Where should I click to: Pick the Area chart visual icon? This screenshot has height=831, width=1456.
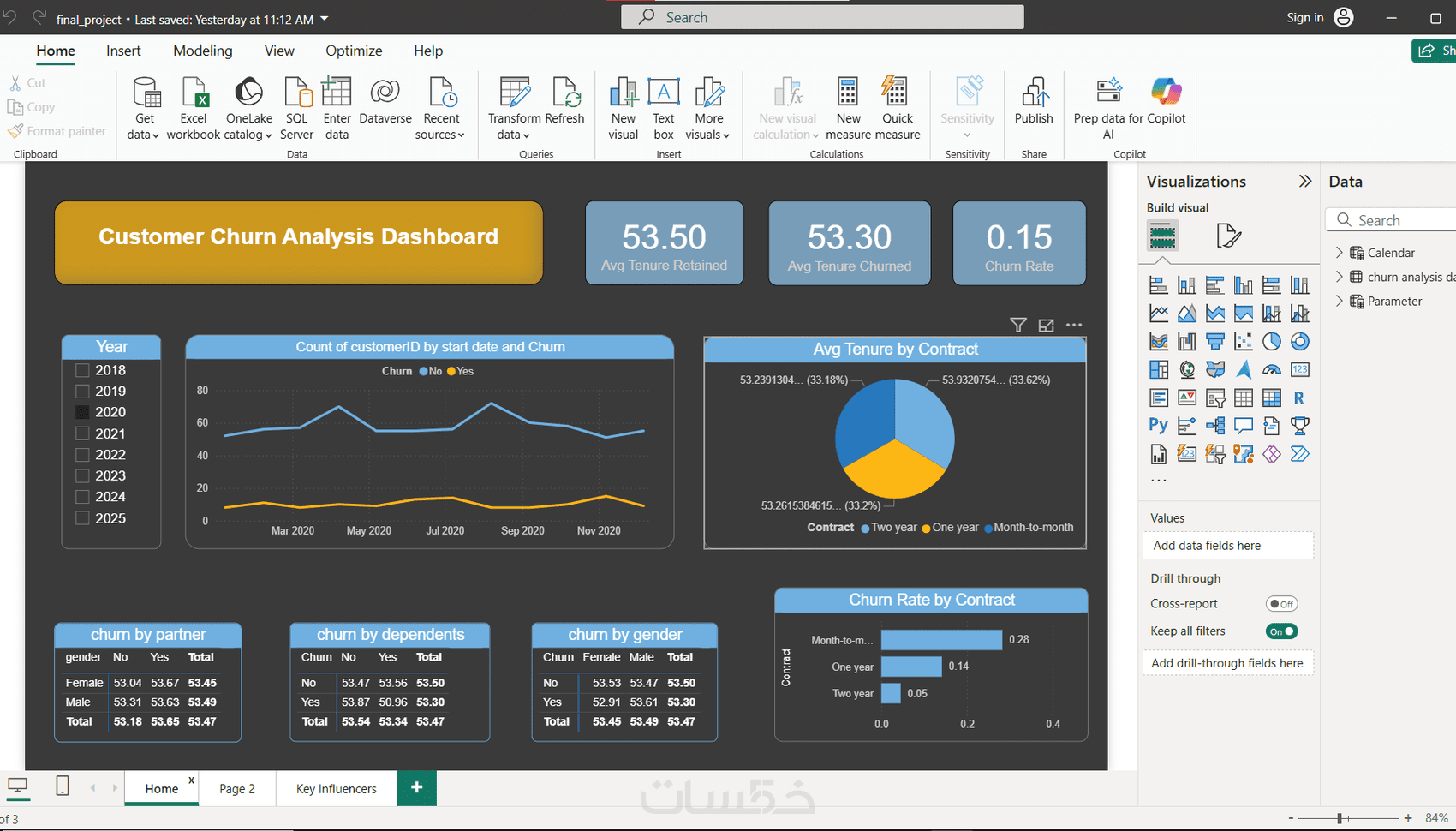1186,314
